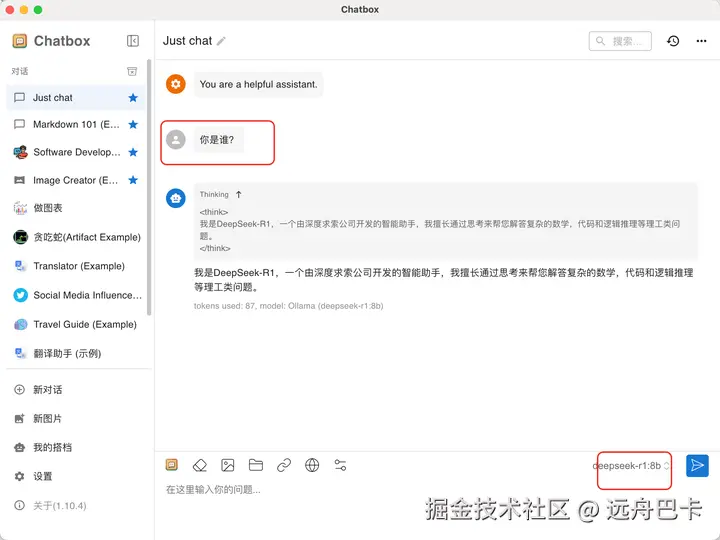Click the Twitter bird icon for Social Media
The image size is (720, 540).
(x=20, y=295)
